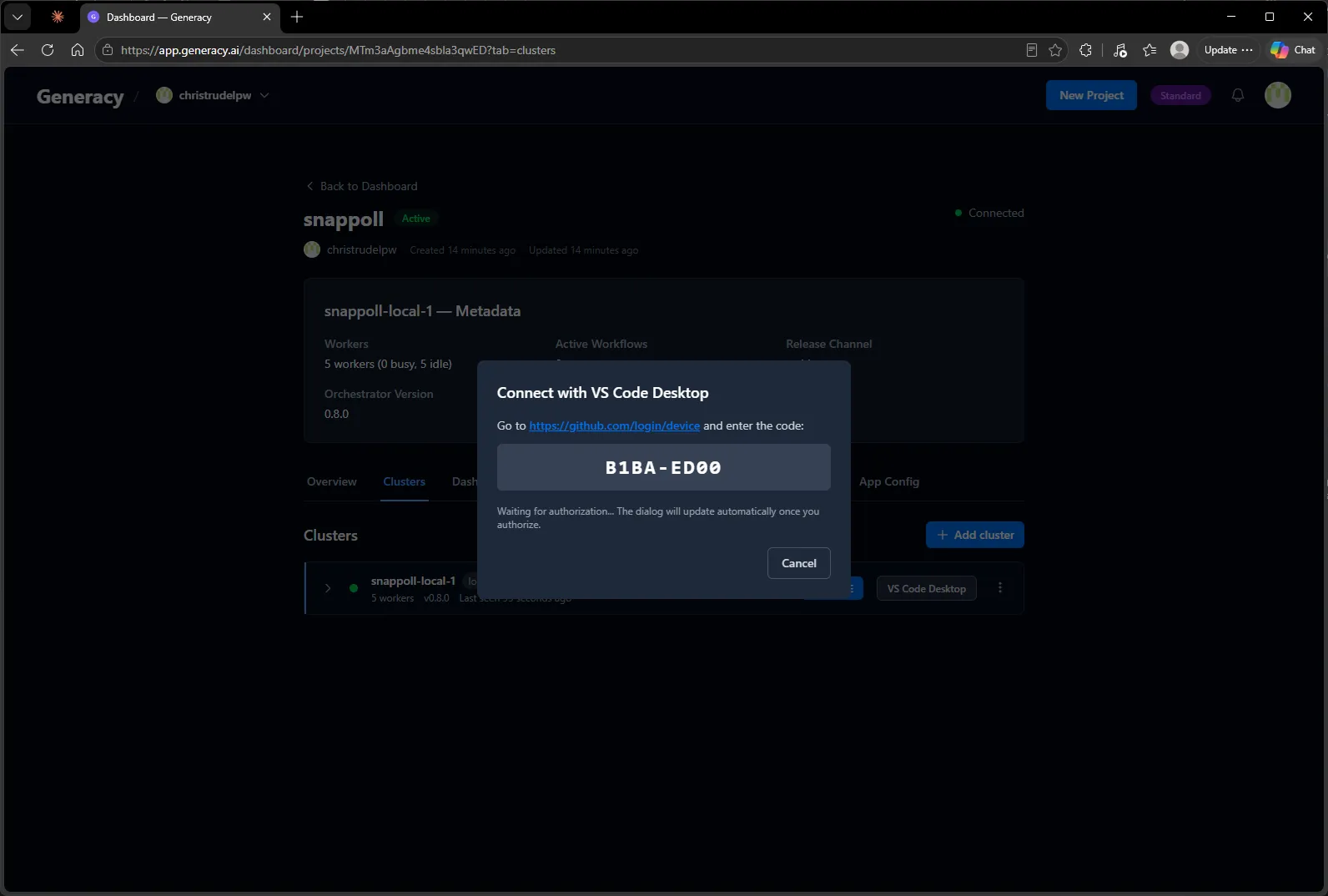The width and height of the screenshot is (1328, 896).
Task: Go to browser Home icon
Action: (78, 50)
